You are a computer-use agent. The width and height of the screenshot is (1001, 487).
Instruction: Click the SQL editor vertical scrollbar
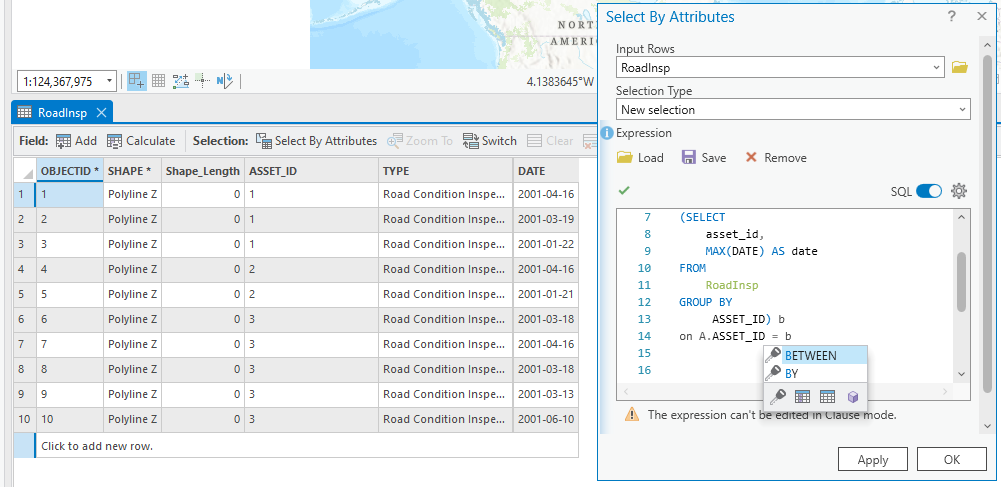(x=962, y=280)
